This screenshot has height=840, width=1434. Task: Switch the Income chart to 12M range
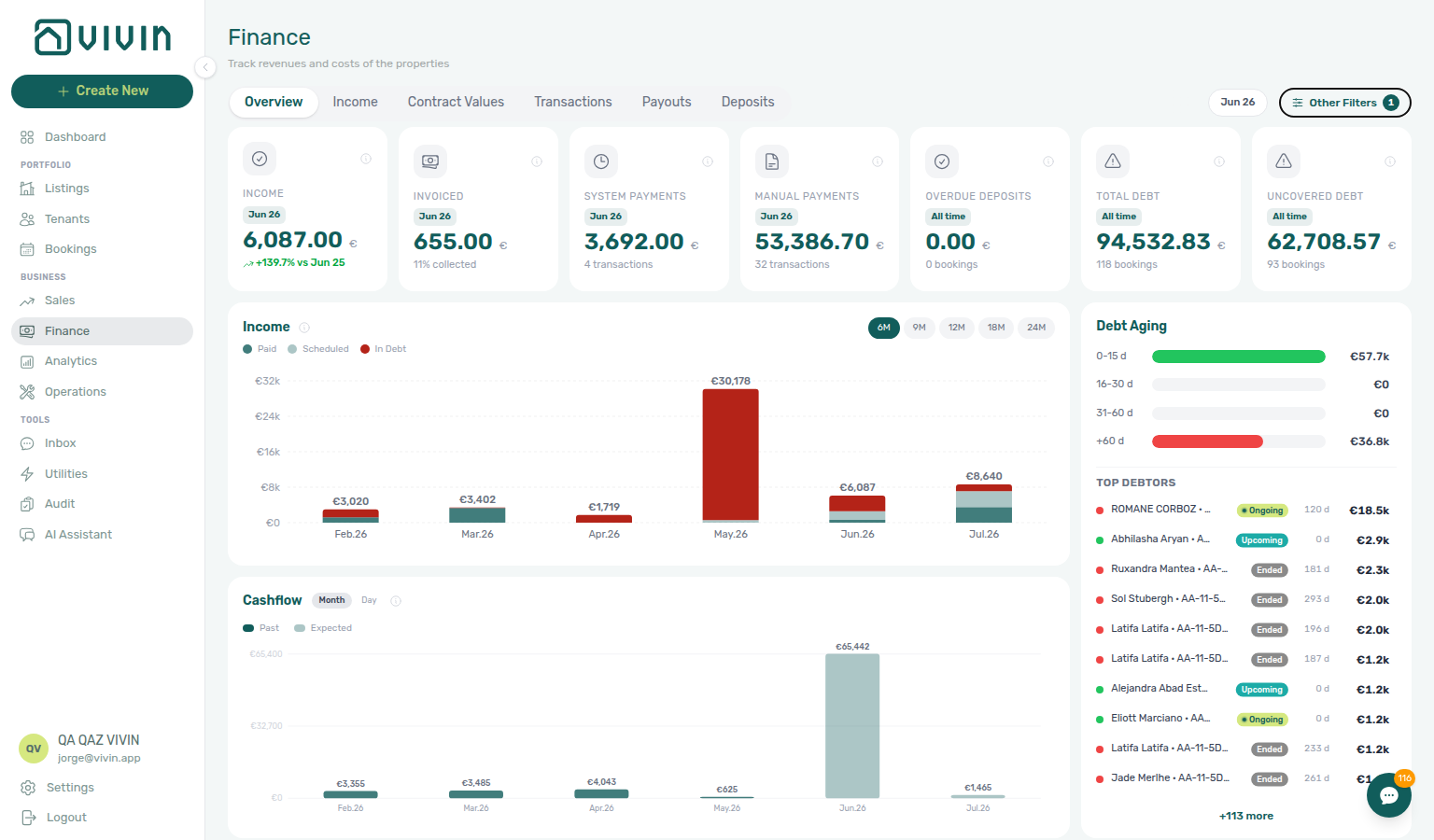(957, 328)
